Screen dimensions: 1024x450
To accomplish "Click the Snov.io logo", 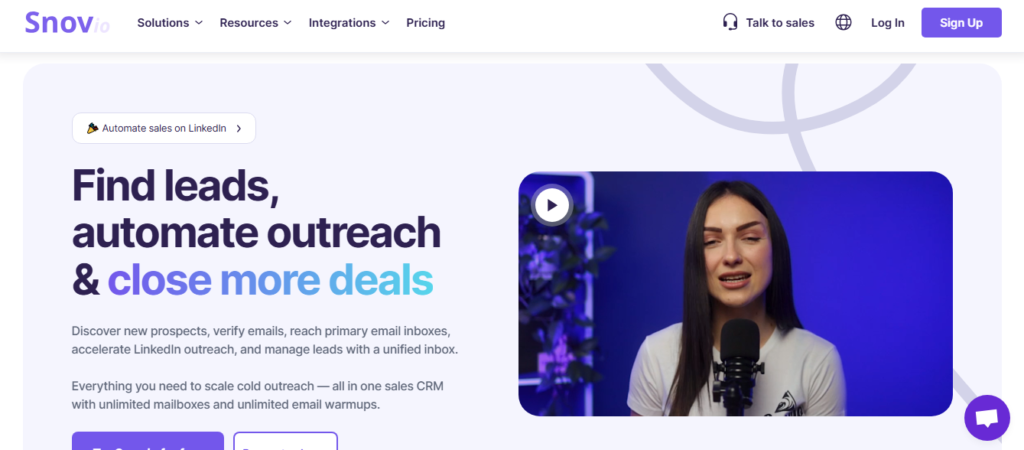I will 67,23.
